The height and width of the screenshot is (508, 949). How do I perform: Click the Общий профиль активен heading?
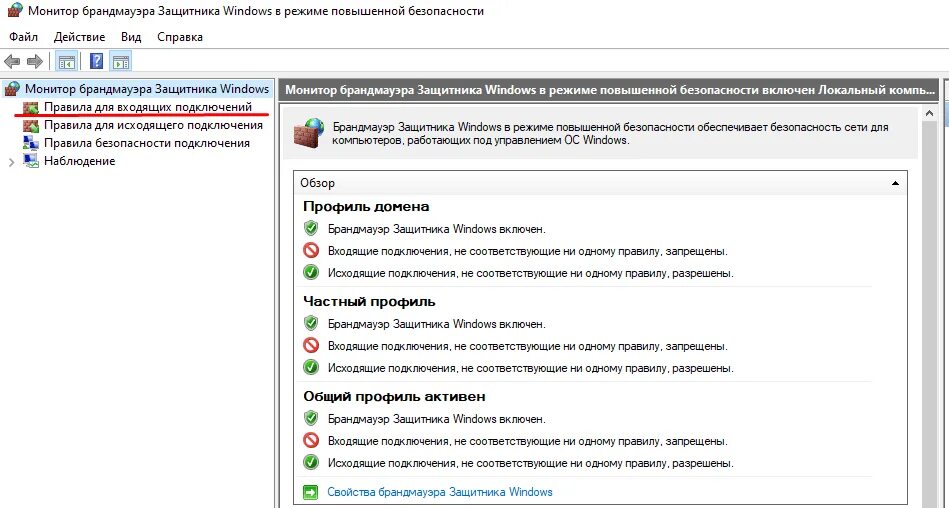click(394, 397)
